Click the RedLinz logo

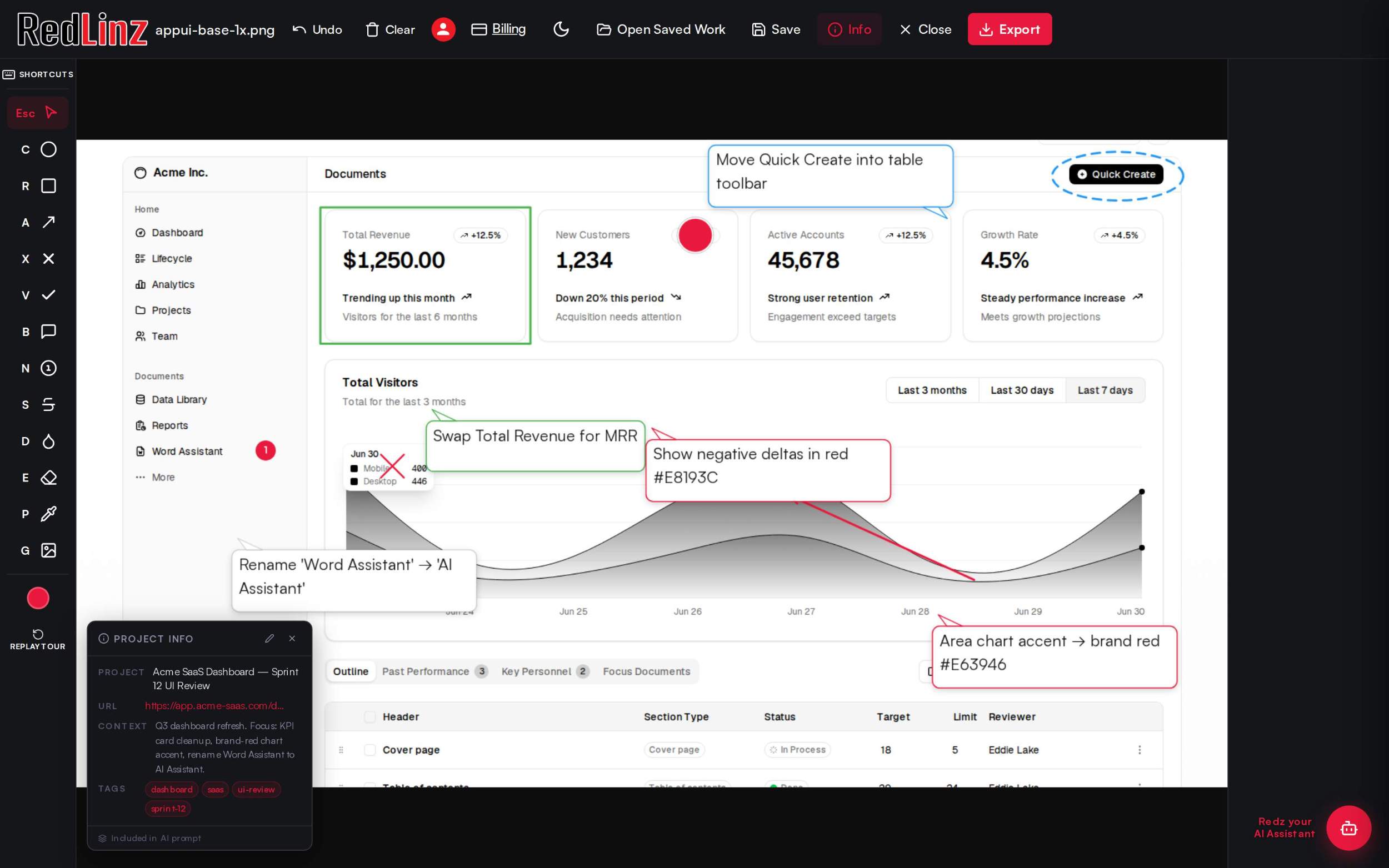[82, 29]
